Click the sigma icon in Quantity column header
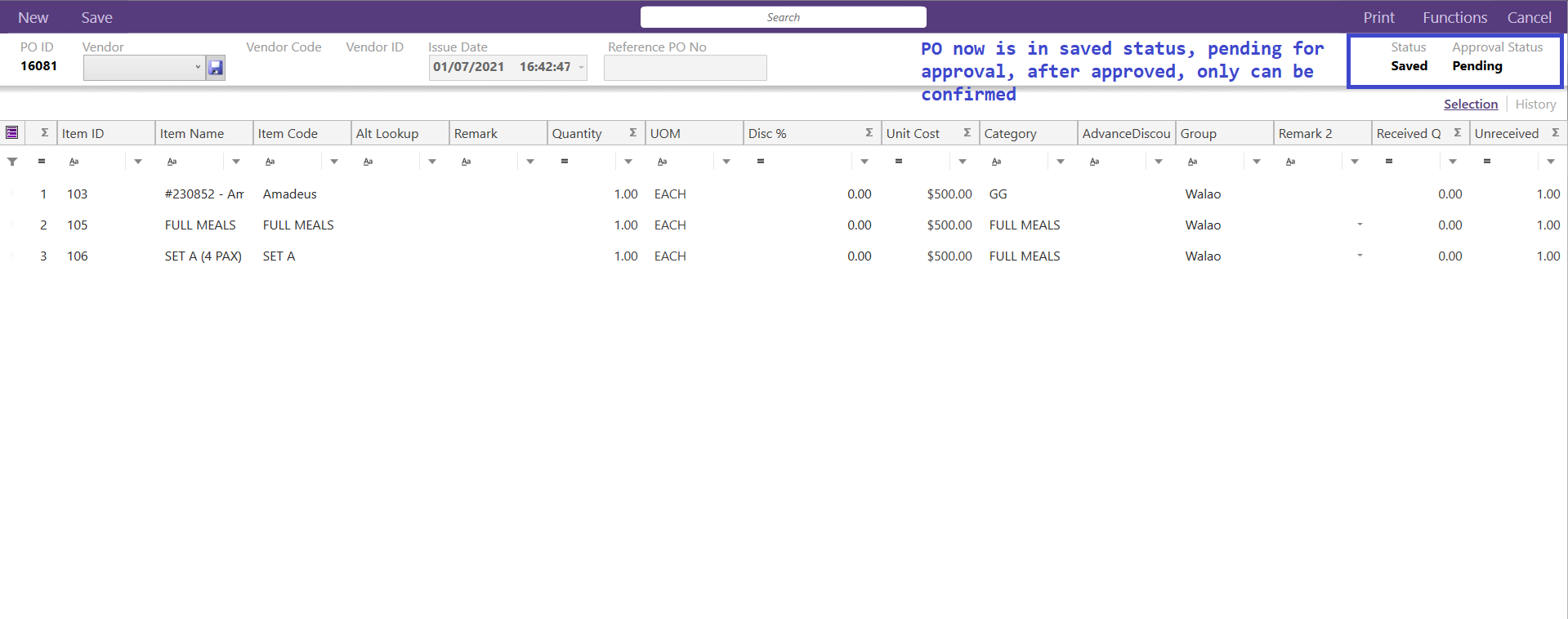Screen dimensions: 1568x619 pyautogui.click(x=632, y=133)
